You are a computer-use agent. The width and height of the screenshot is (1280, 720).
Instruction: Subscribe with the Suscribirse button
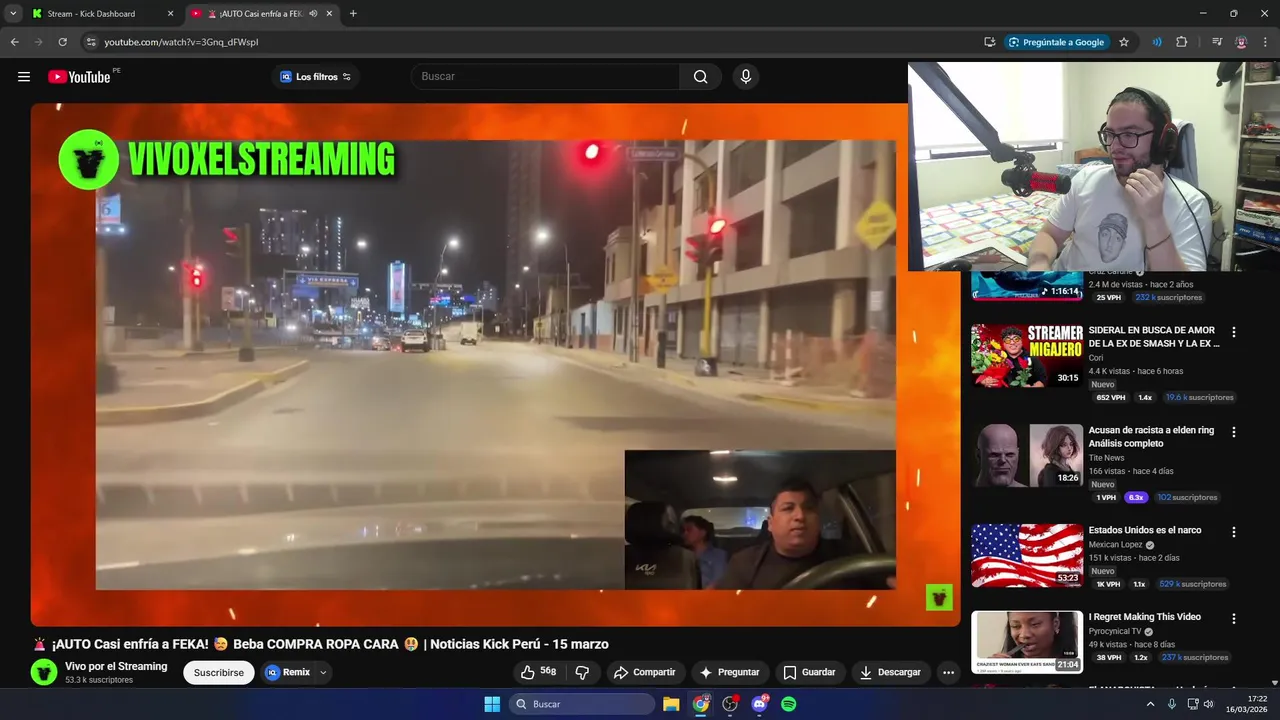pyautogui.click(x=219, y=672)
